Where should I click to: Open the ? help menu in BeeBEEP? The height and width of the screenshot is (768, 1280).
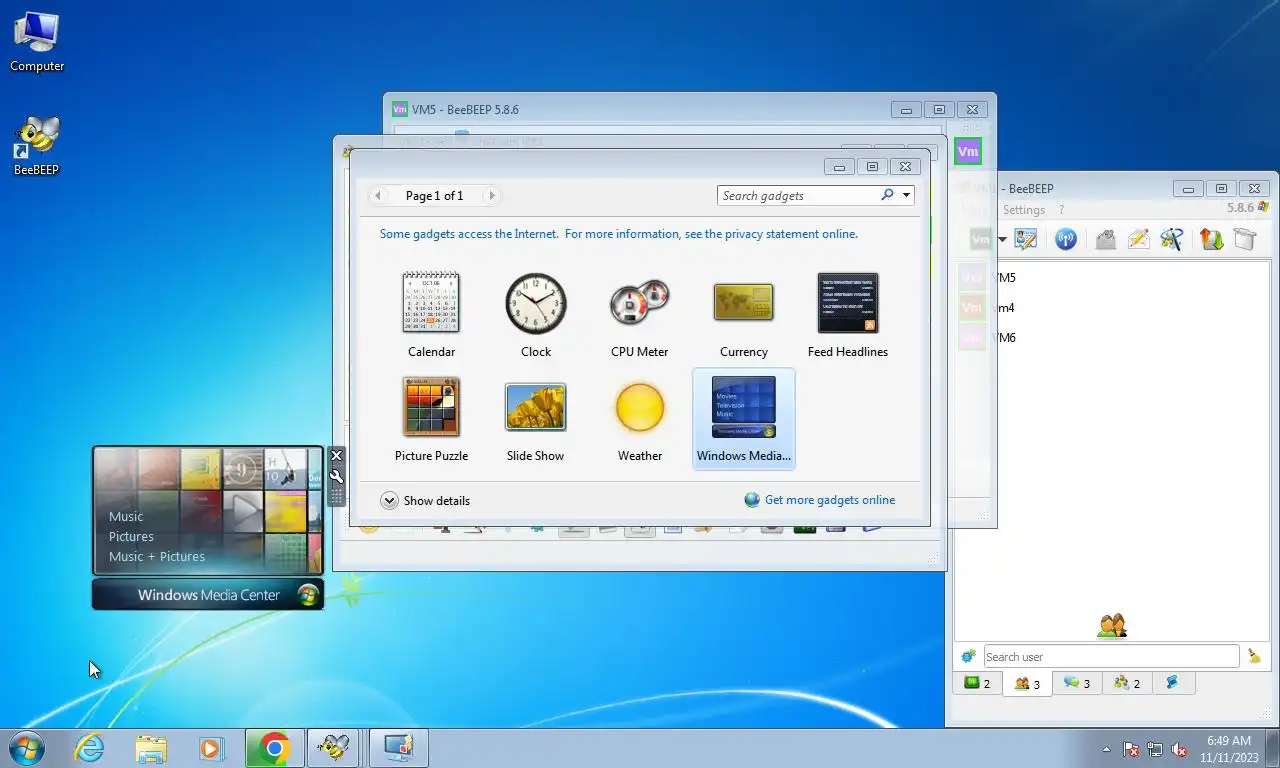click(x=1061, y=210)
